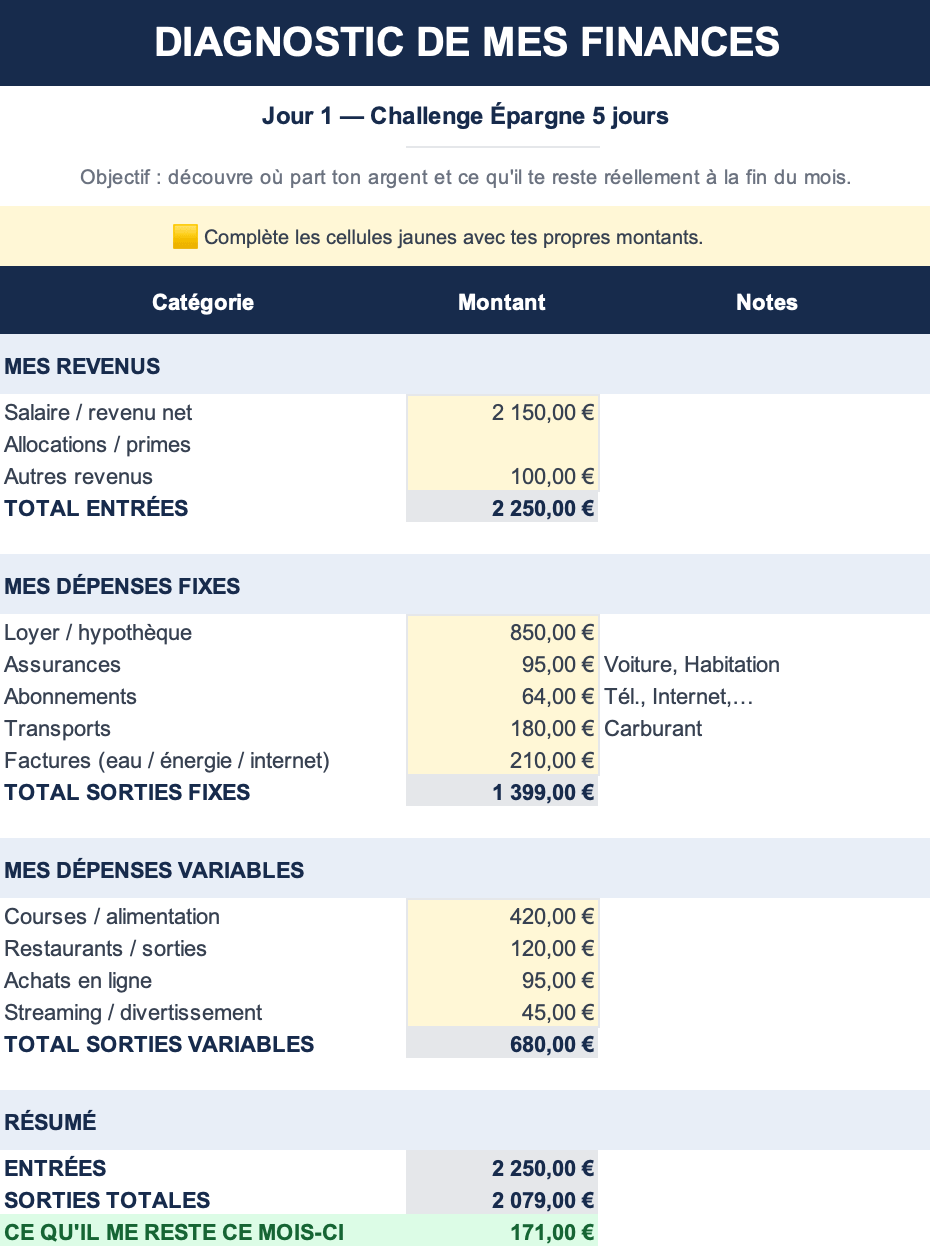Viewport: 930px width, 1254px height.
Task: Click the 2 079,00 € total cell
Action: coord(502,1200)
